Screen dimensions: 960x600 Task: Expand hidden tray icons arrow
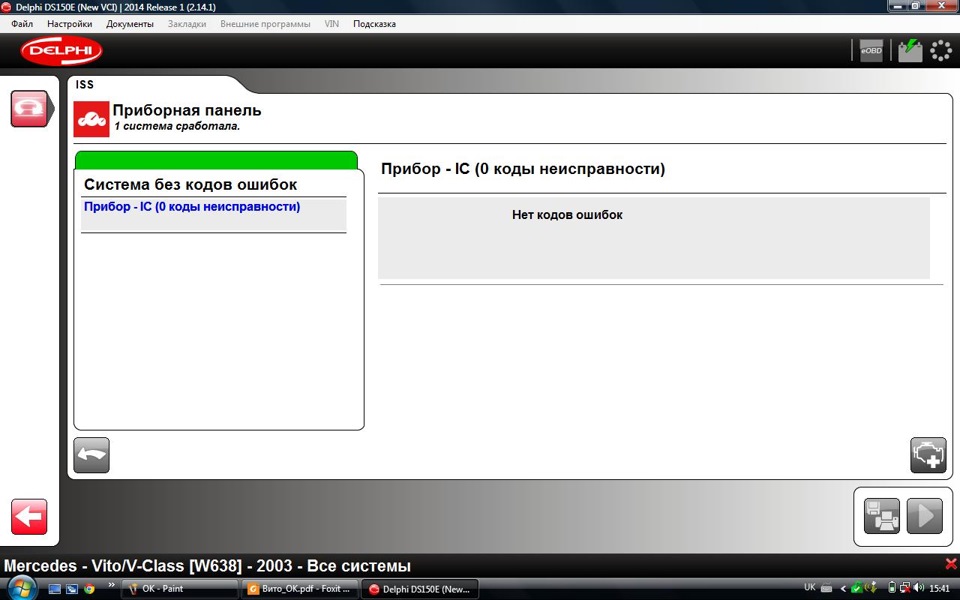[x=843, y=588]
